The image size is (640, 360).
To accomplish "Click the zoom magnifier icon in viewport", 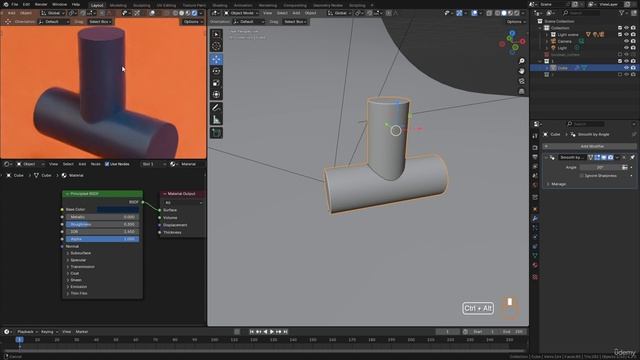I will click(522, 61).
